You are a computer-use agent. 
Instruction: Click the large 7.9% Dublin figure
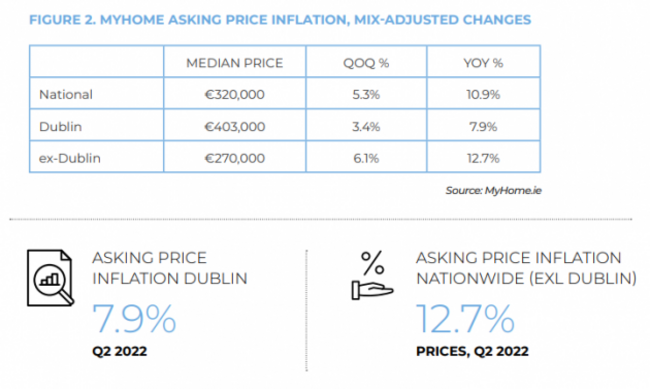click(134, 318)
